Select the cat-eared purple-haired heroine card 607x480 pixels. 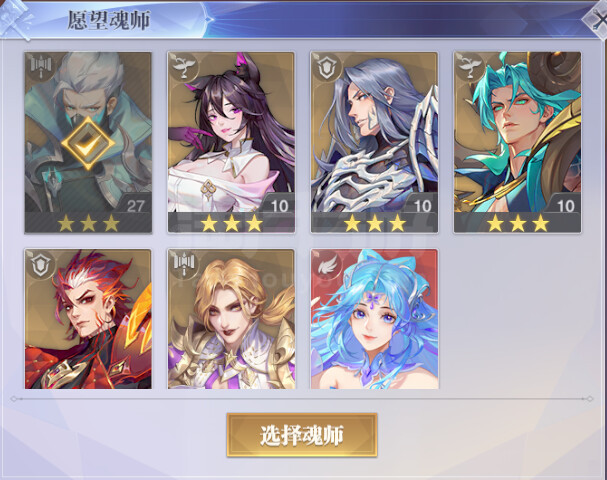(231, 142)
